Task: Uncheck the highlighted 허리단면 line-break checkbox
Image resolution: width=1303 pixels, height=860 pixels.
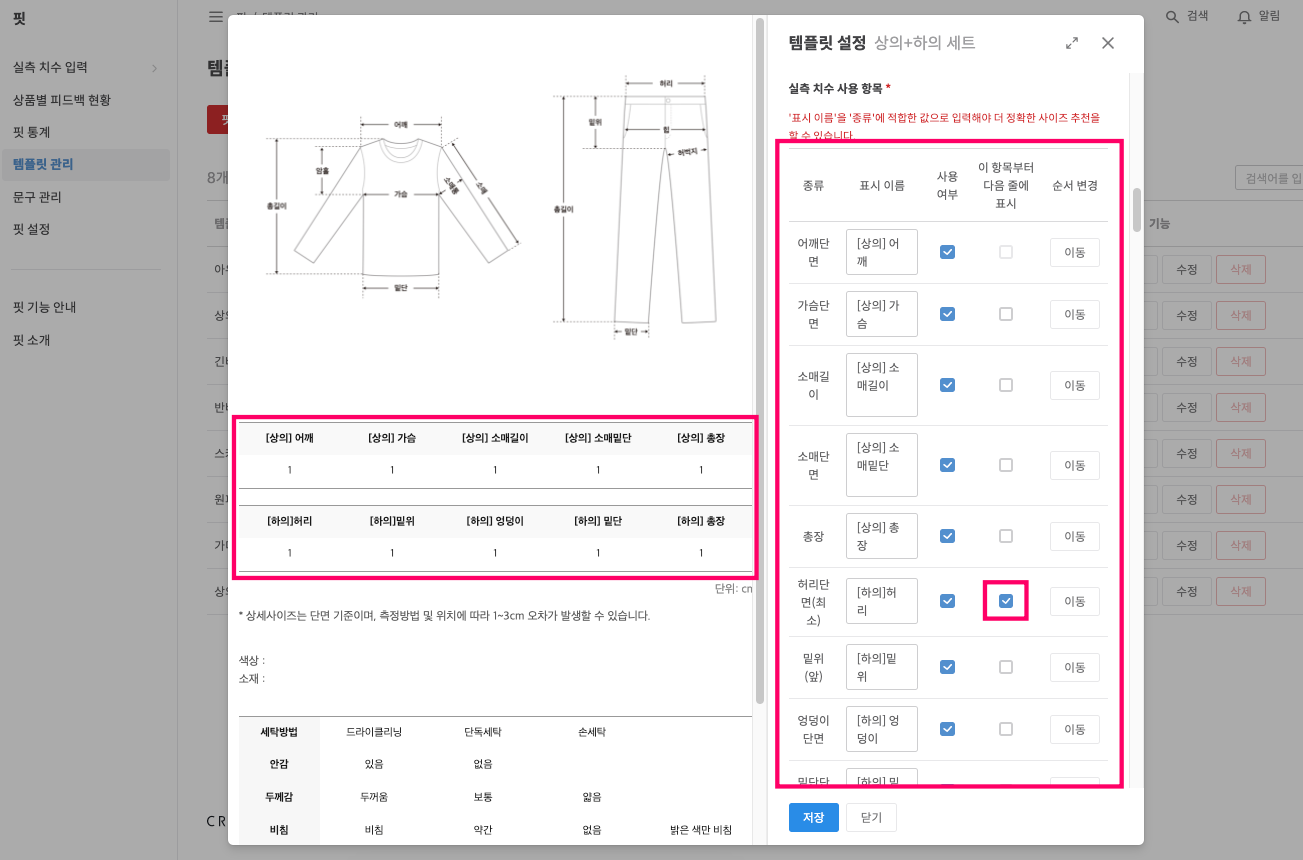Action: 1005,601
